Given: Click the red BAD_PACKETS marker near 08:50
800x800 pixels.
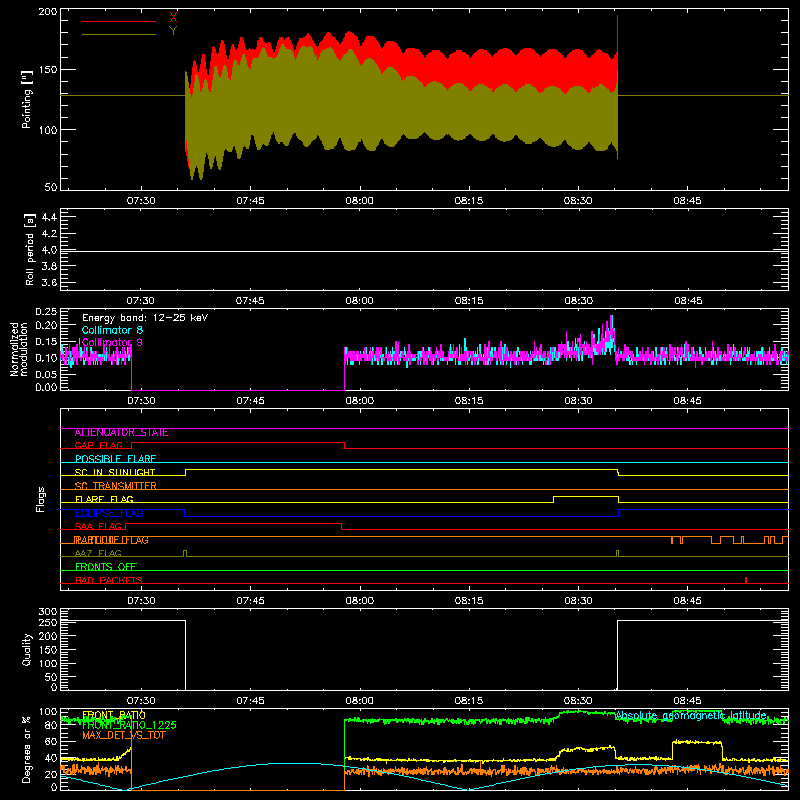Looking at the screenshot, I should (x=746, y=580).
